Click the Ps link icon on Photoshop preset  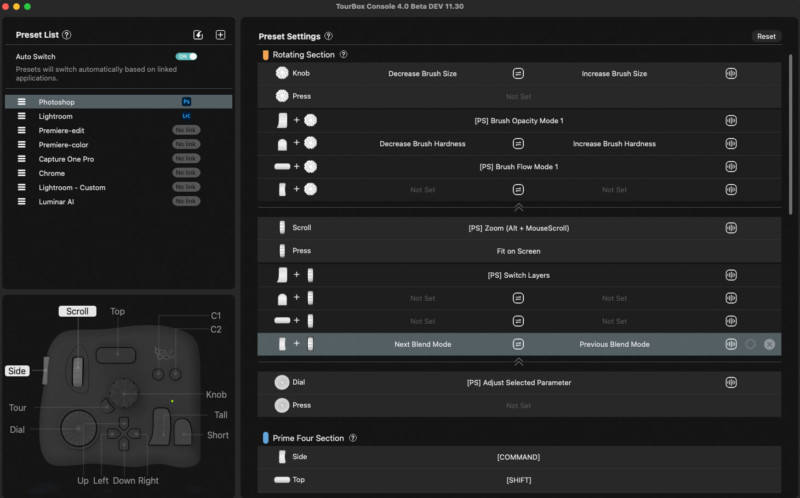pyautogui.click(x=186, y=102)
